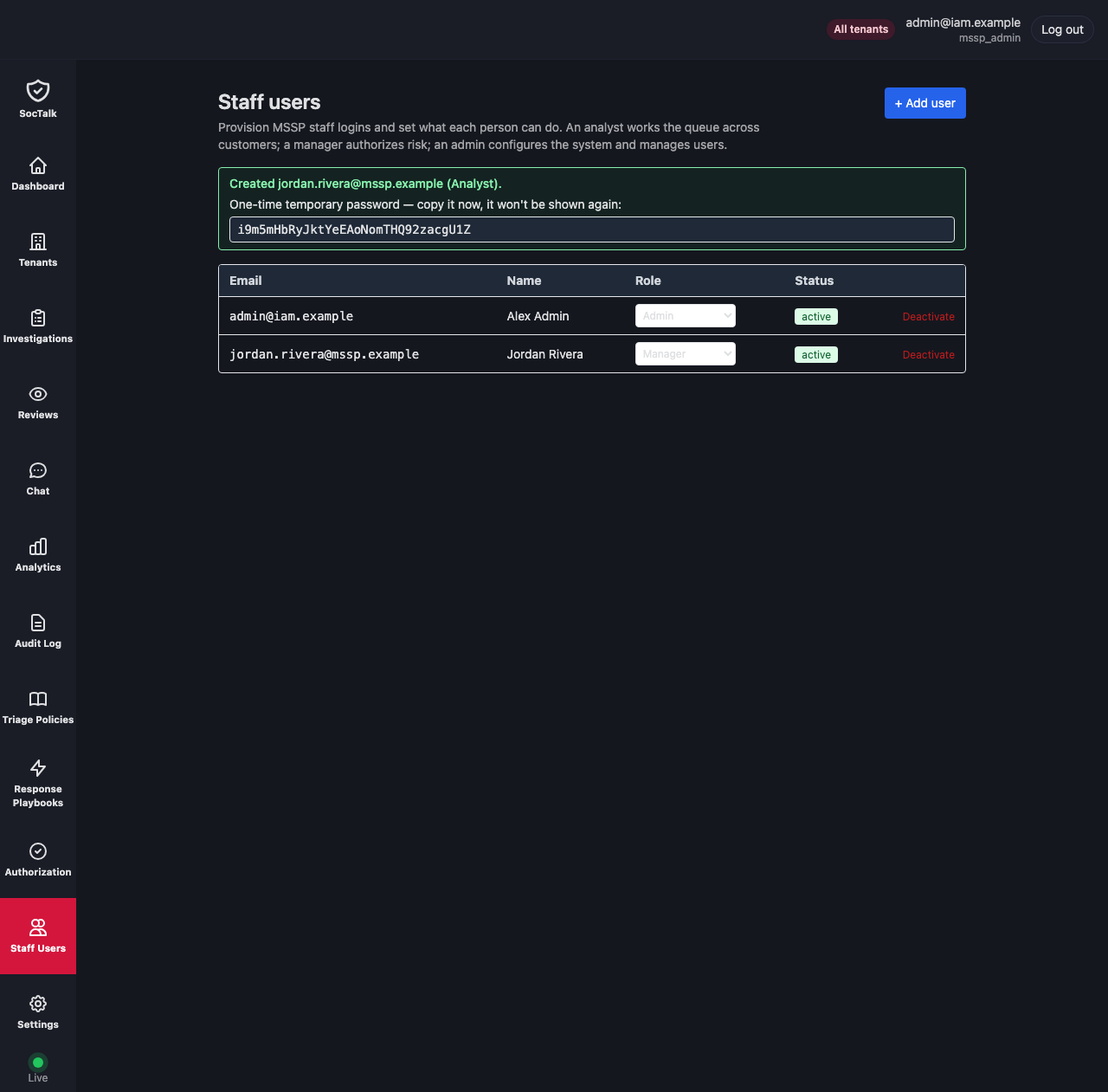Open the Audit Log document icon
Image resolution: width=1108 pixels, height=1092 pixels.
pos(38,623)
